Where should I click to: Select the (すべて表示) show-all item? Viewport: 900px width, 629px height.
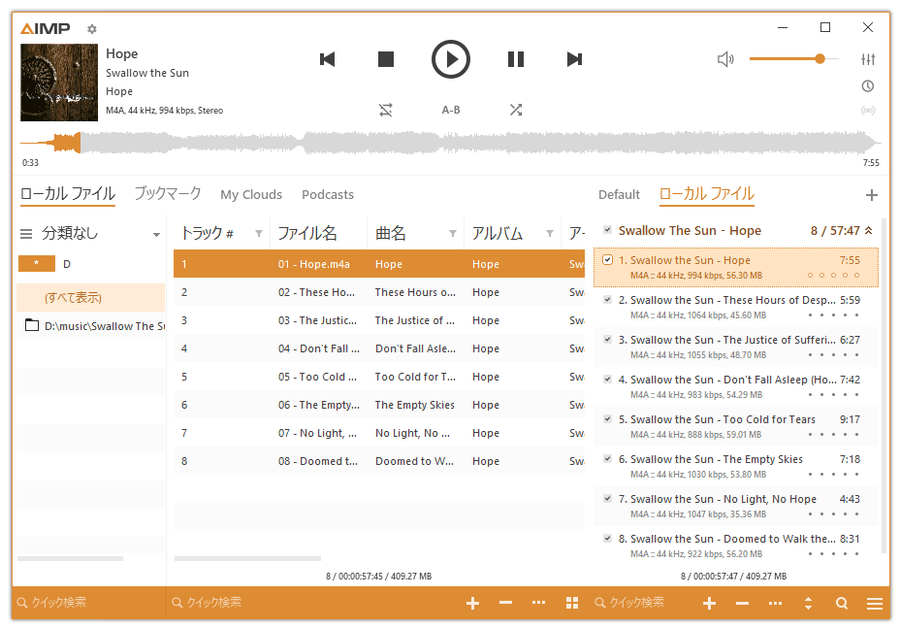pos(91,297)
